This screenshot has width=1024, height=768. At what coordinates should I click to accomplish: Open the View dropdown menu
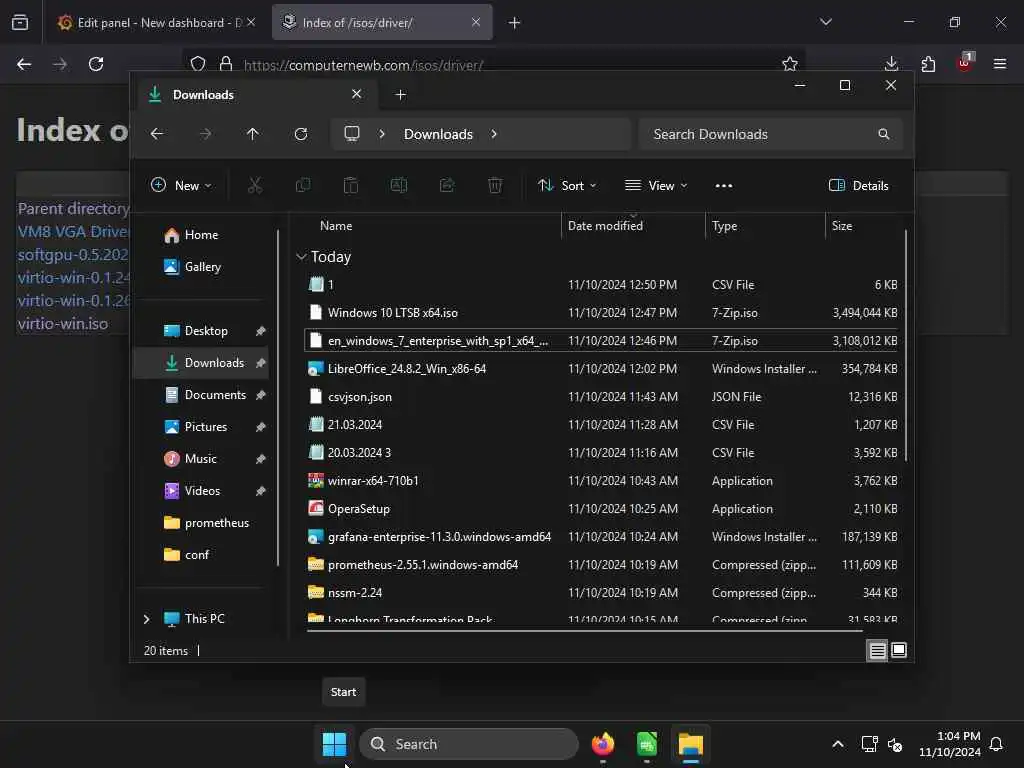click(656, 185)
